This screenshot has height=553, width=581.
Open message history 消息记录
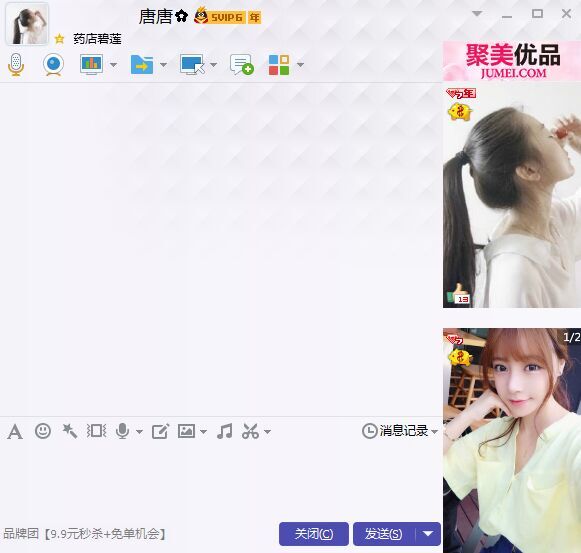tap(395, 431)
